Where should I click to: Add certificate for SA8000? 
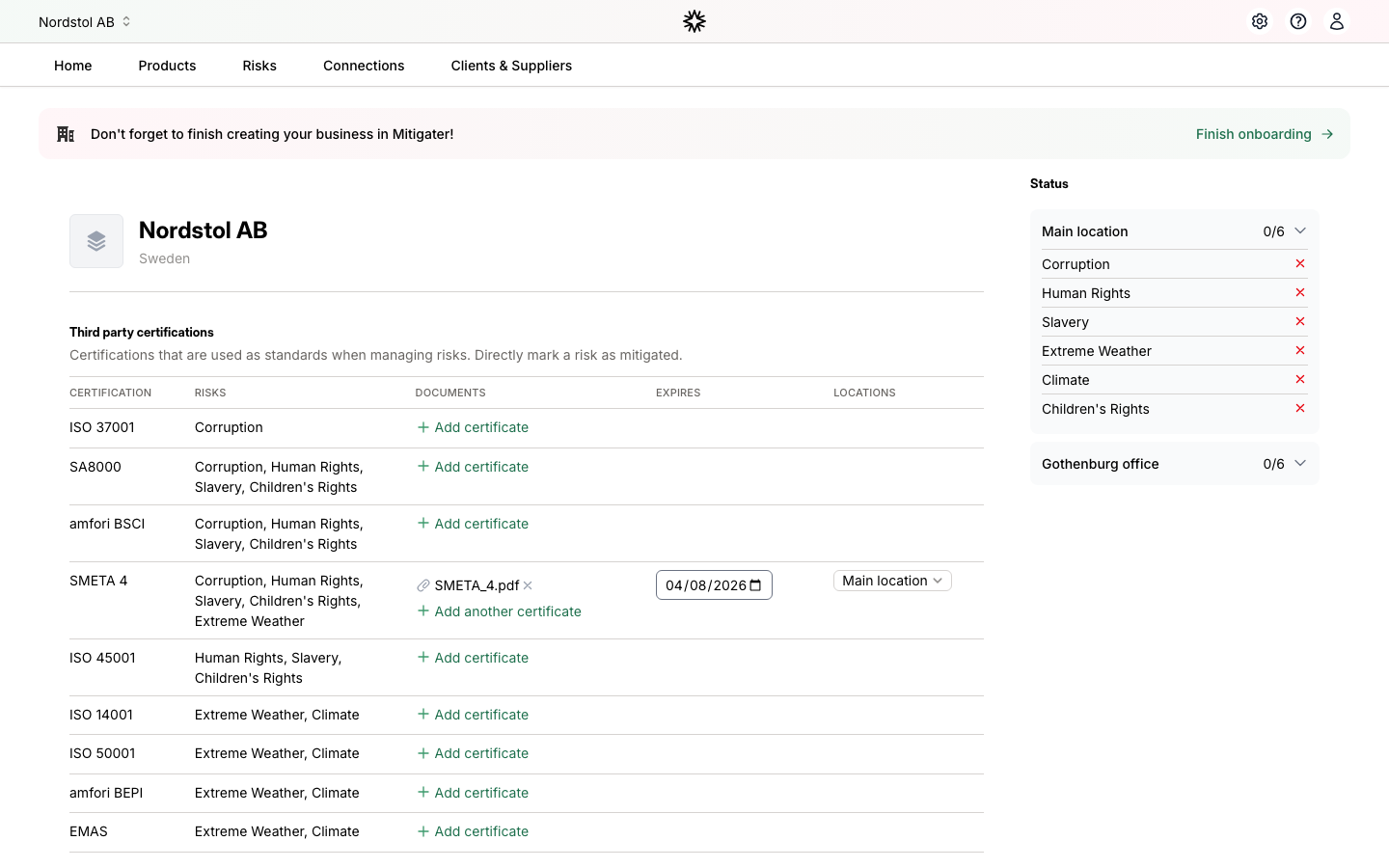[x=473, y=467]
